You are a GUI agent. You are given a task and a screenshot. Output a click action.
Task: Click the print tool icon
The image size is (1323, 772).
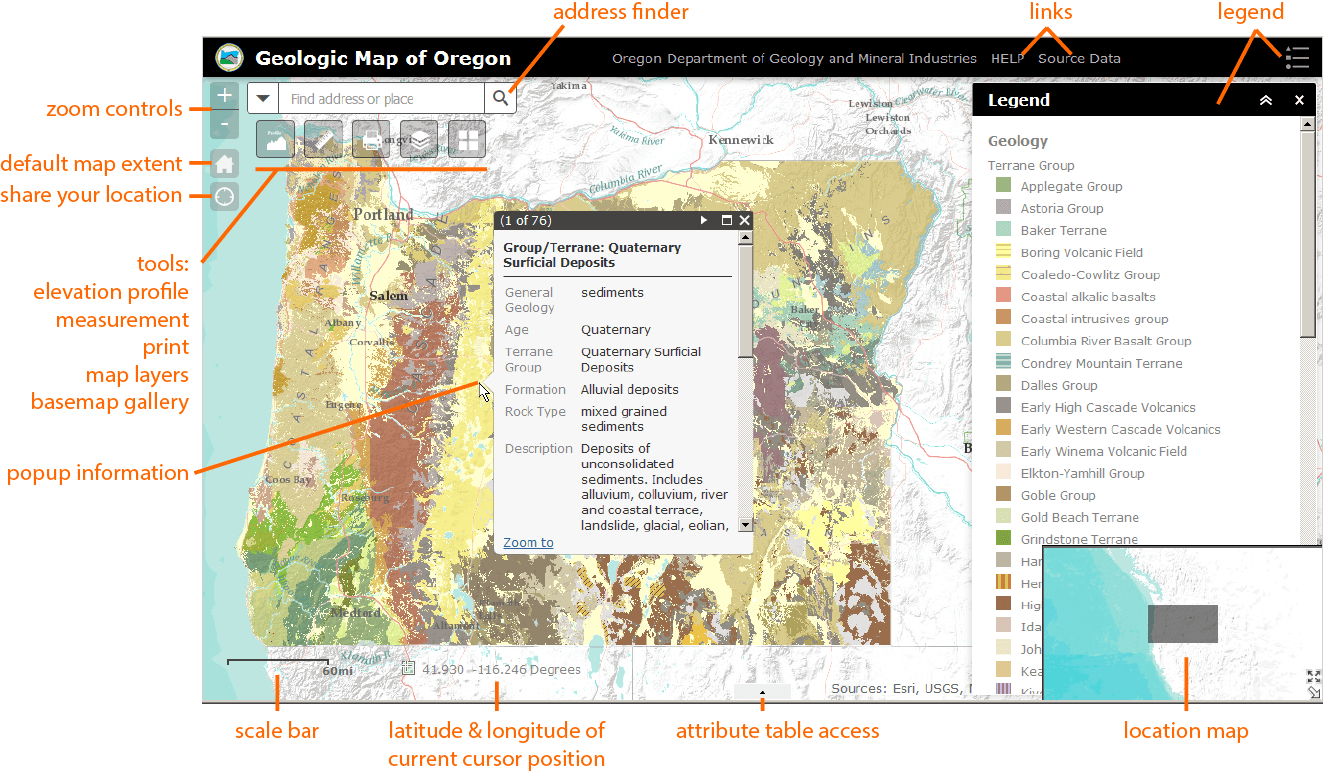click(371, 139)
